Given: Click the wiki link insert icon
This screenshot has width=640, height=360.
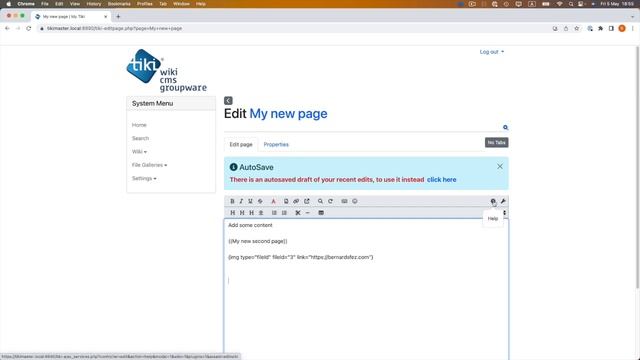Looking at the screenshot, I should point(286,201).
